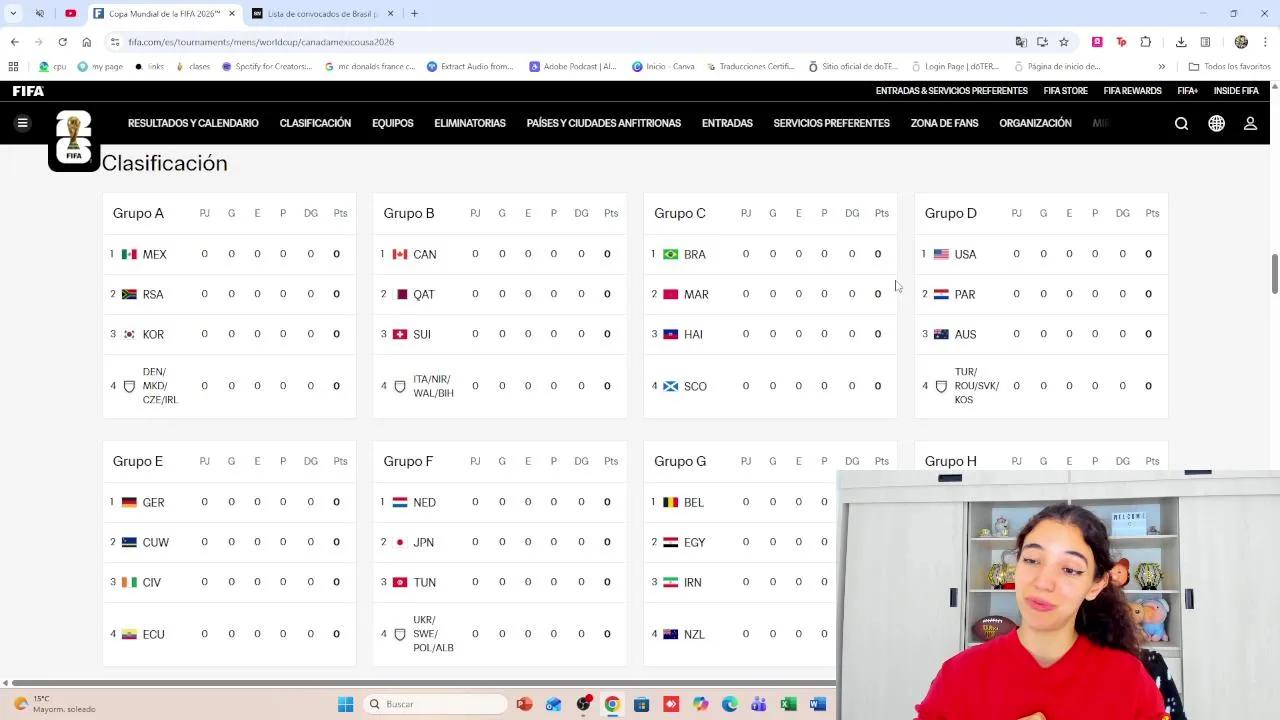1280x720 pixels.
Task: Click the FIFA logo in the top bar
Action: [x=28, y=91]
